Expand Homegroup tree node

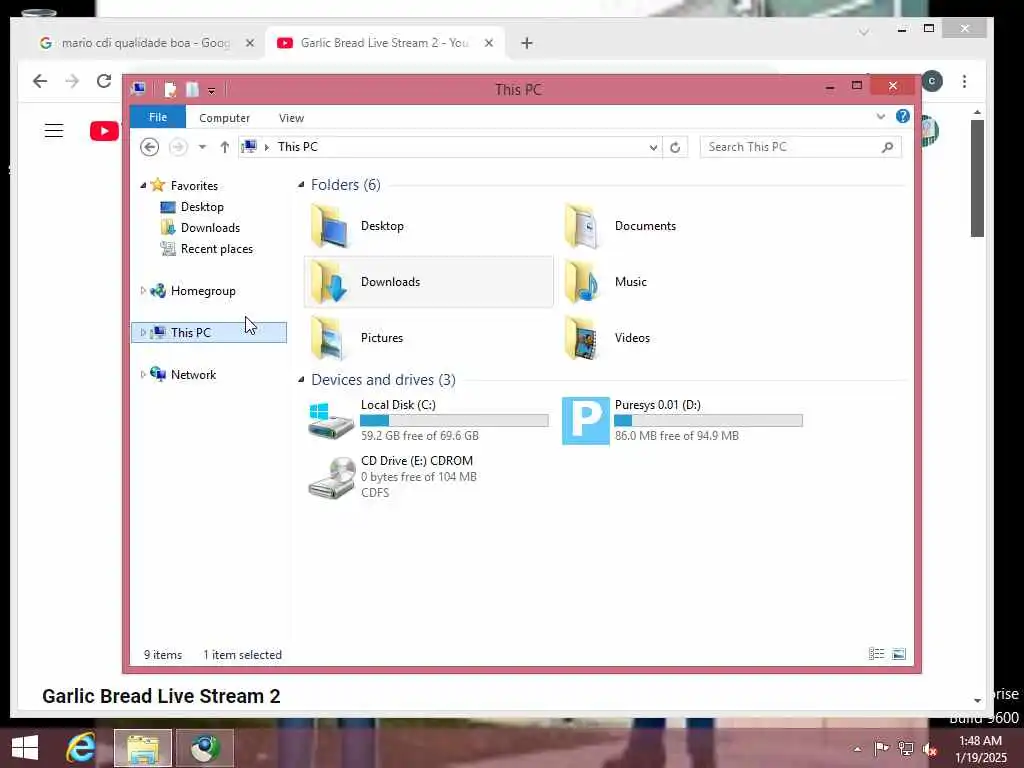[x=143, y=291]
